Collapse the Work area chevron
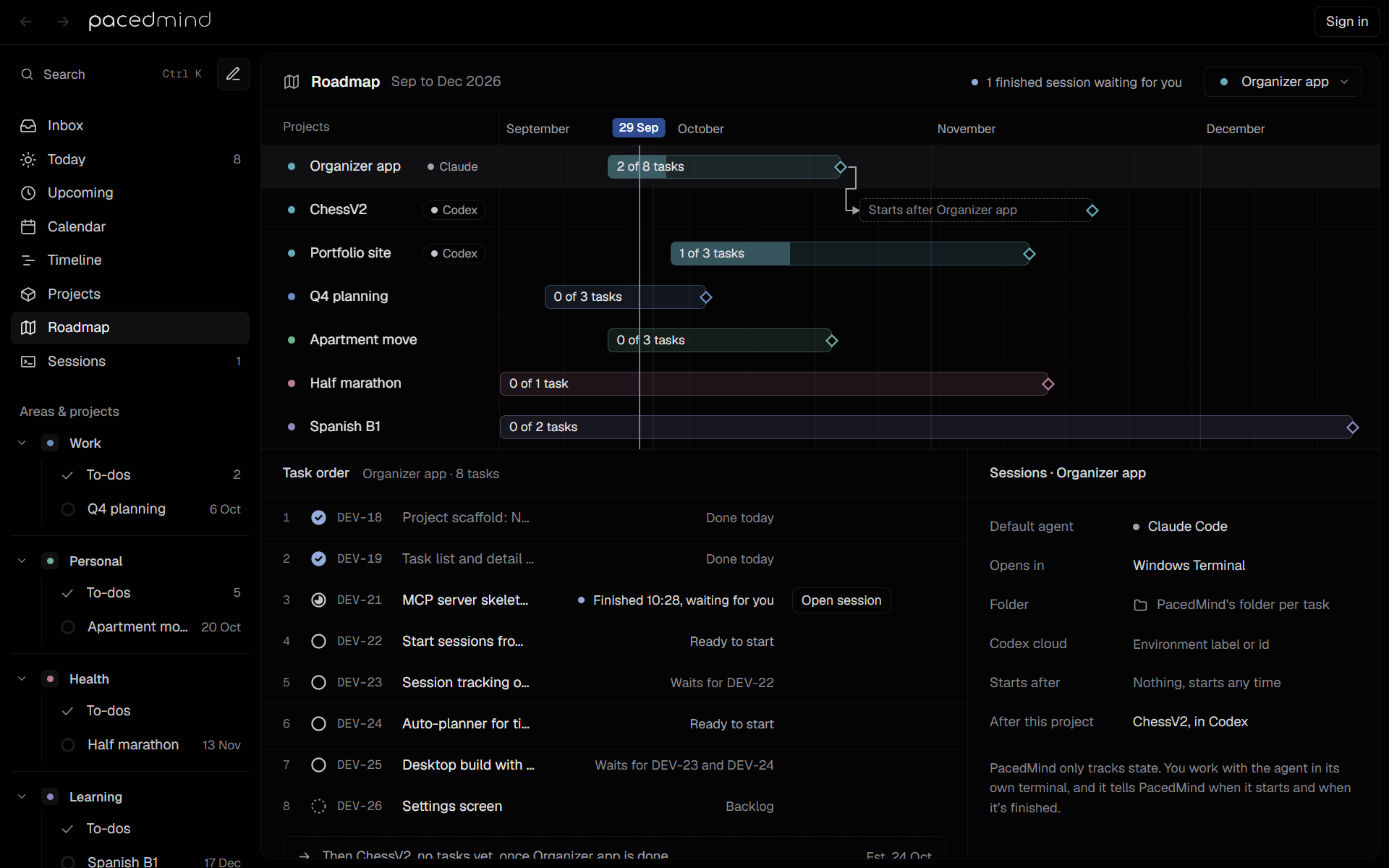The width and height of the screenshot is (1389, 868). pos(22,443)
